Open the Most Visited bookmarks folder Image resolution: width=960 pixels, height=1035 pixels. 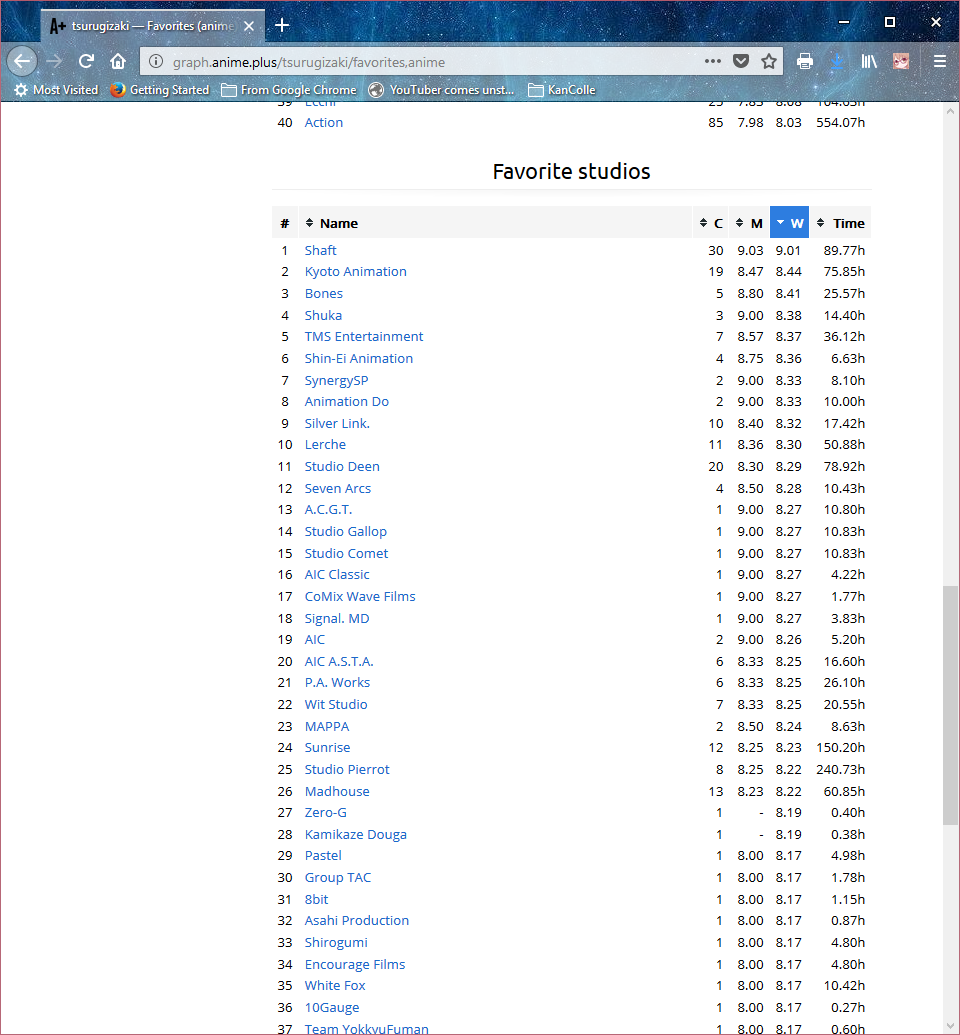pyautogui.click(x=56, y=90)
